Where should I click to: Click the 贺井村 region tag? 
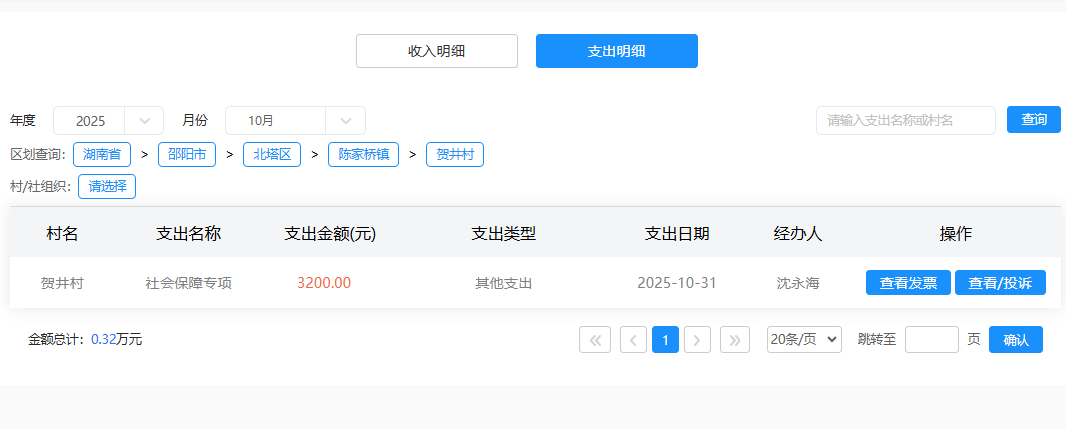[x=455, y=155]
